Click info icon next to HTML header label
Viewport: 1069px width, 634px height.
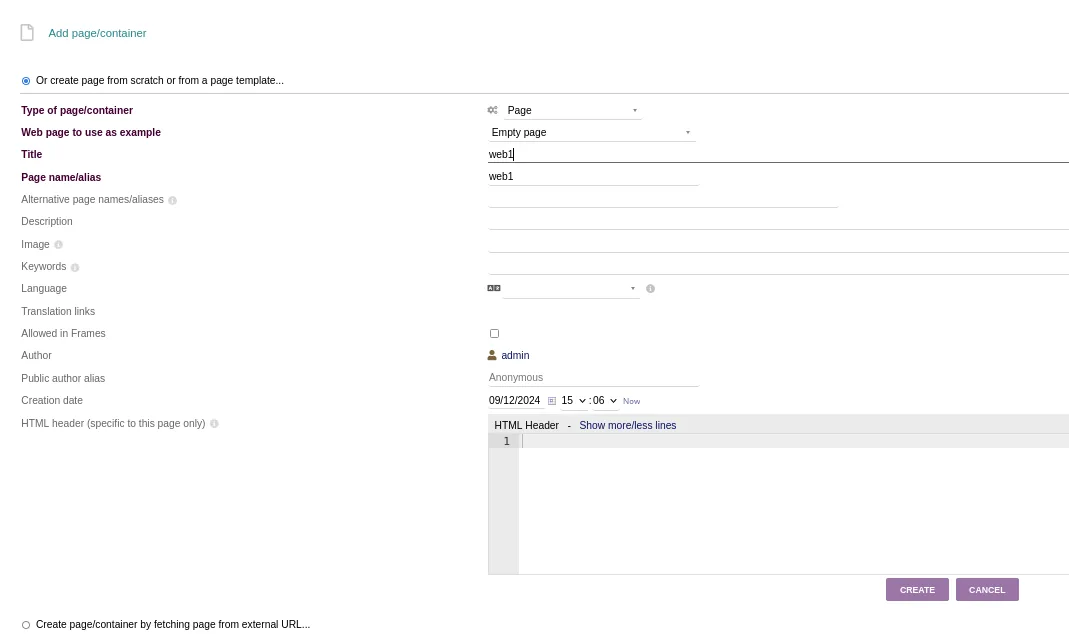click(214, 424)
